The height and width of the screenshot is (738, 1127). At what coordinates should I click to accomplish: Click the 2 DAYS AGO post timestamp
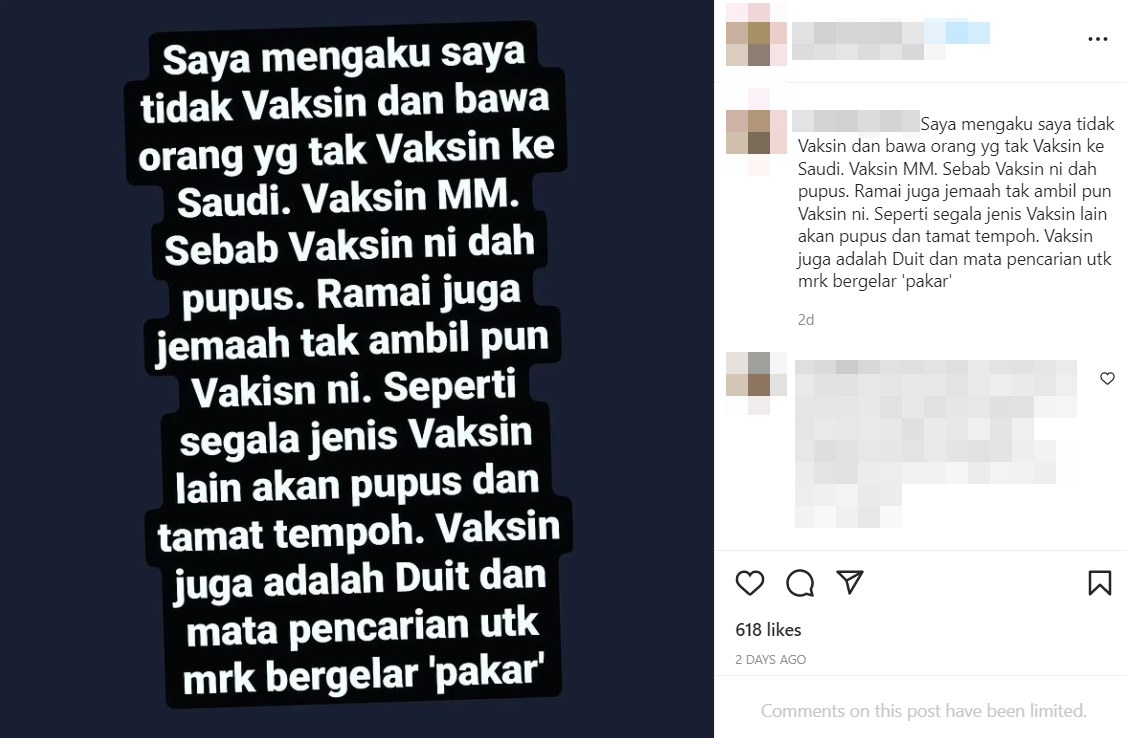point(770,659)
